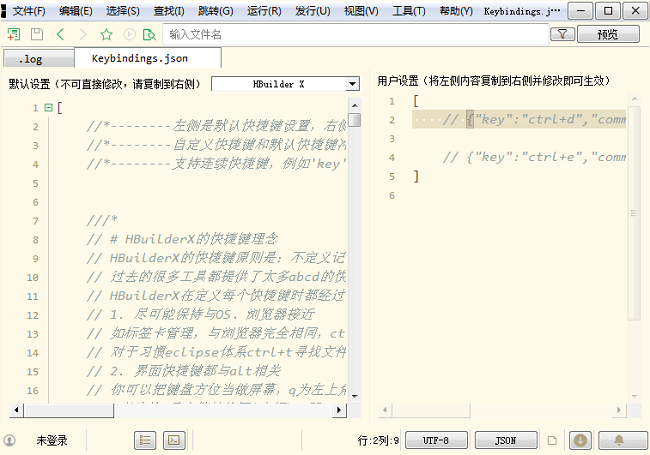The image size is (650, 455).
Task: Click the favorite star icon
Action: 107,34
